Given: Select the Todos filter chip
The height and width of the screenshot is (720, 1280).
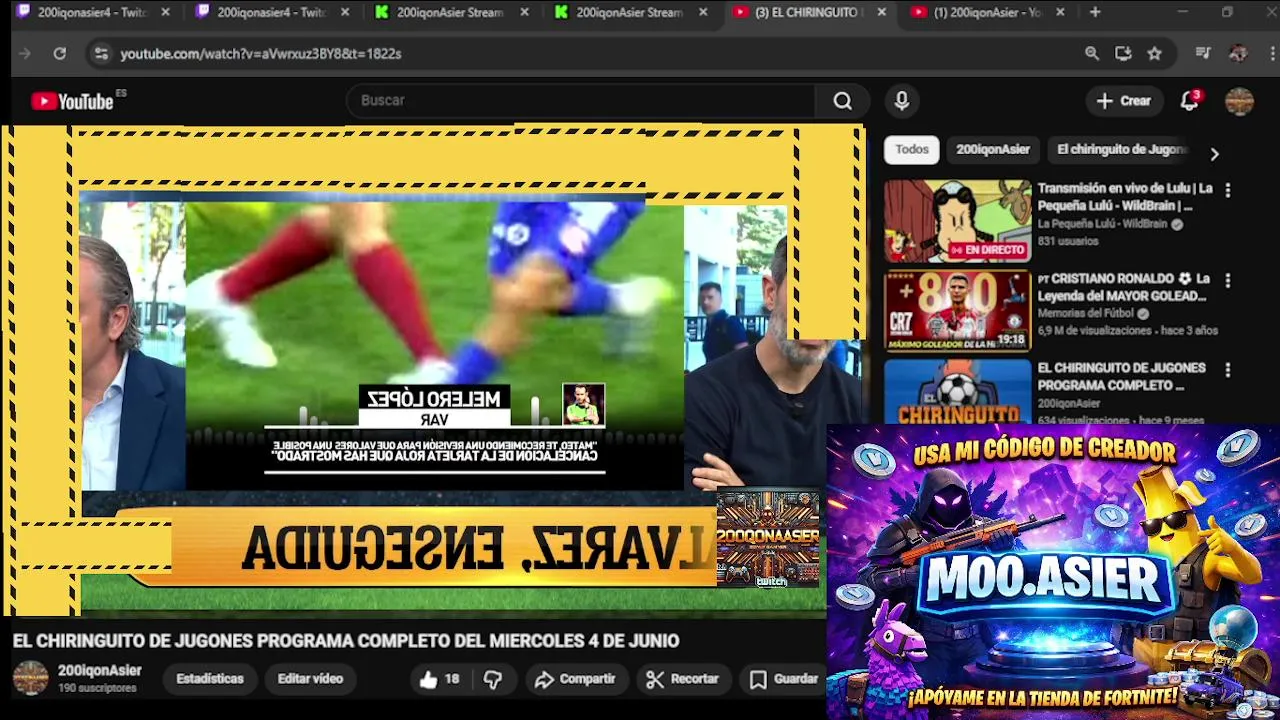Looking at the screenshot, I should 912,150.
